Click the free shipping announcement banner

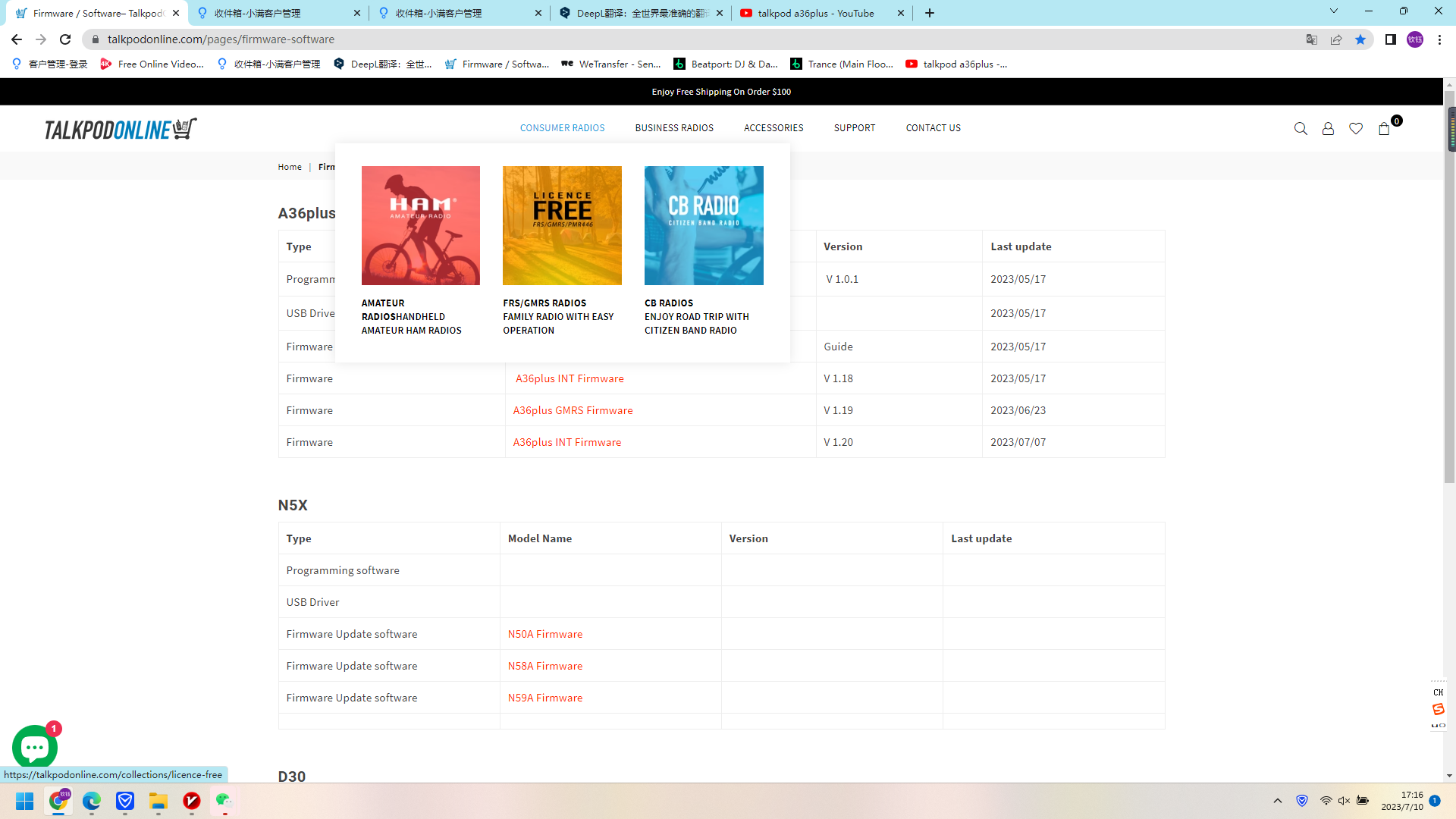pyautogui.click(x=721, y=92)
